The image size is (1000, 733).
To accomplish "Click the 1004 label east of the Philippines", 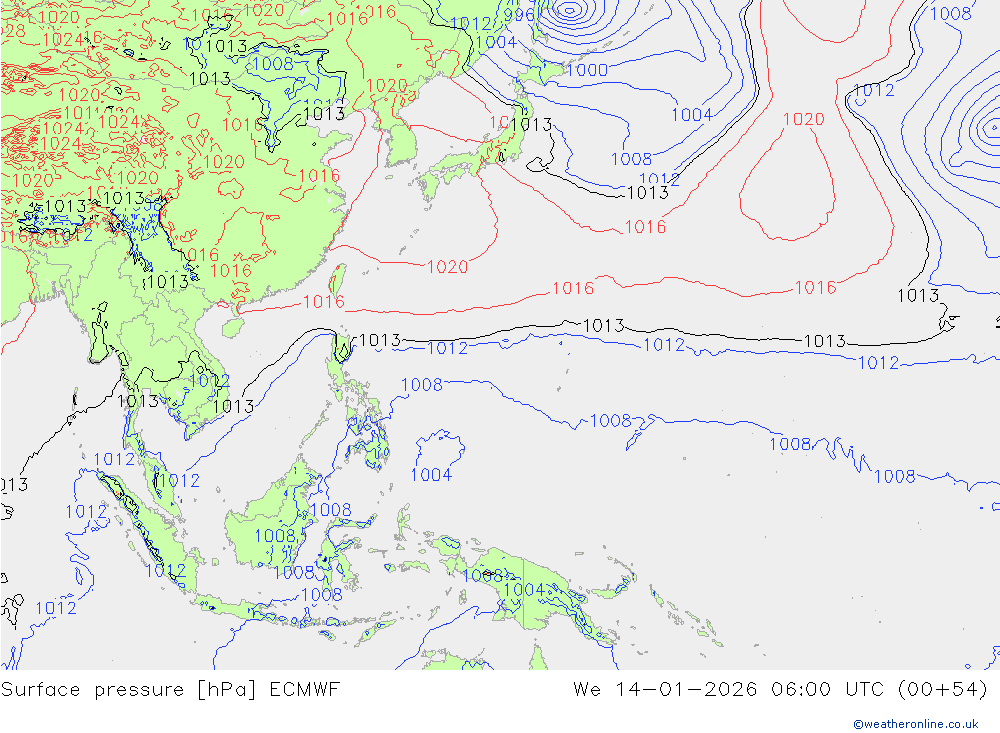I will tap(431, 475).
